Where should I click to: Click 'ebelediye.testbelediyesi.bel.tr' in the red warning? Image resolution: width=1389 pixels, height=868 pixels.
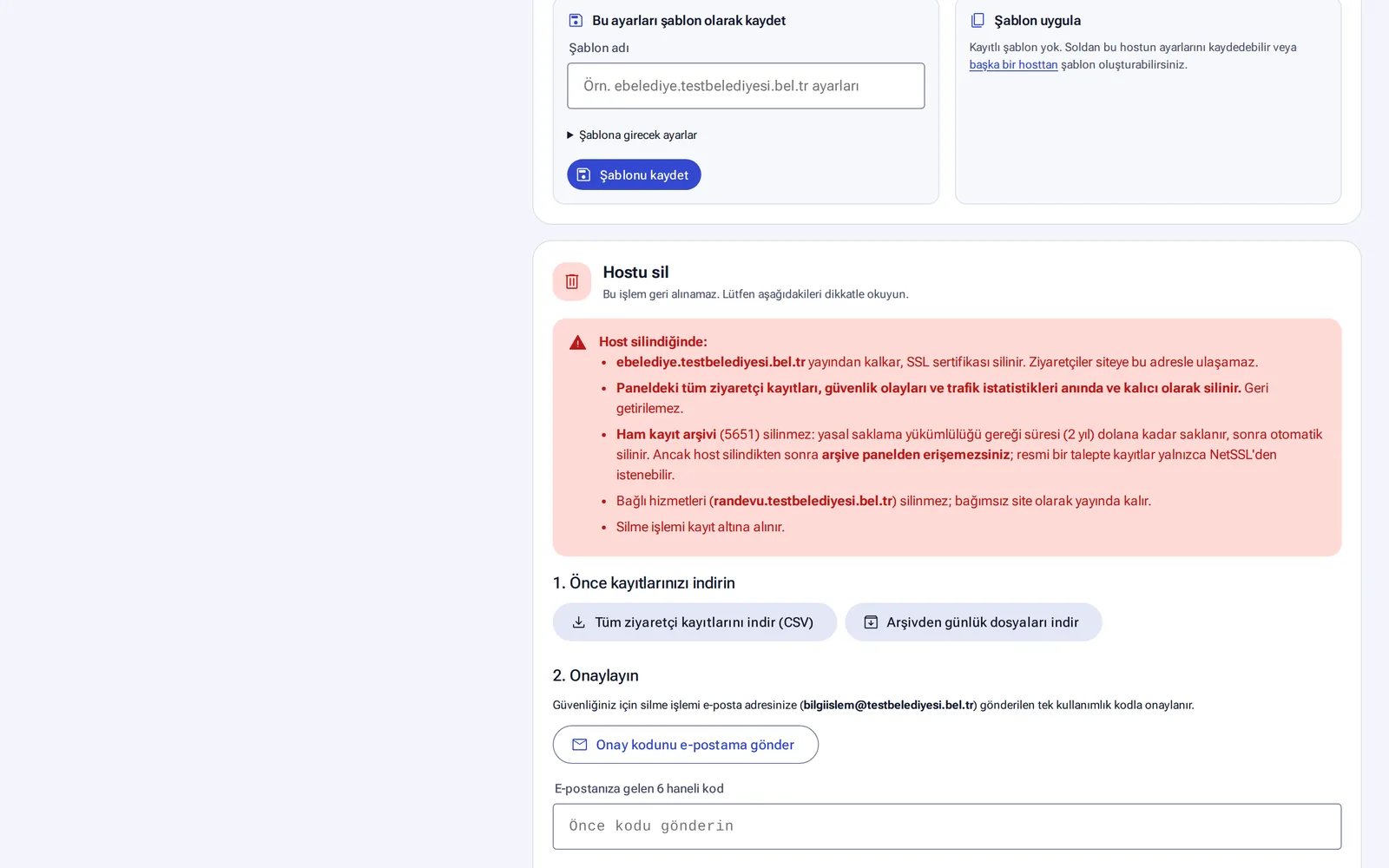[x=711, y=362]
